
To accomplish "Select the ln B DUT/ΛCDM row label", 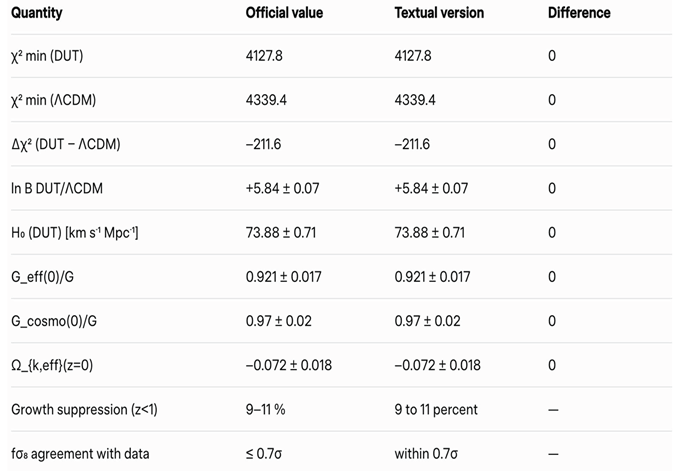I will point(58,188).
